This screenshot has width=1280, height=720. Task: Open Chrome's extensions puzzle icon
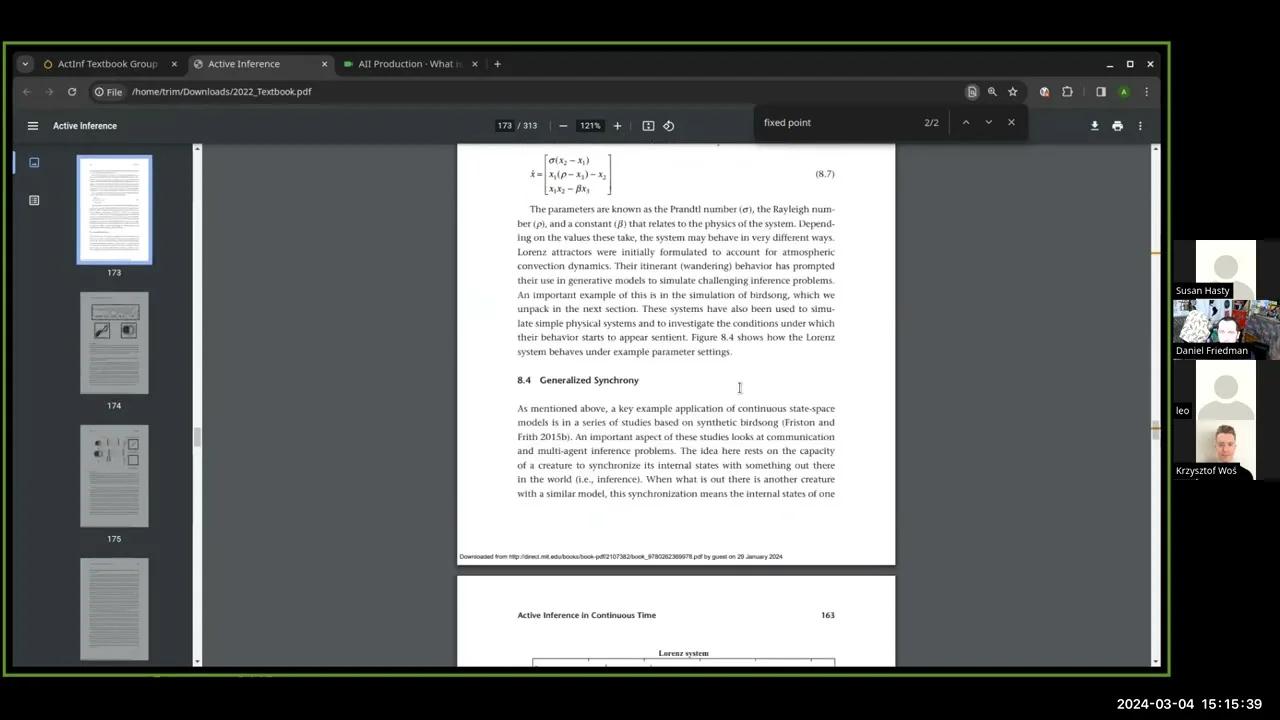pos(1067,91)
